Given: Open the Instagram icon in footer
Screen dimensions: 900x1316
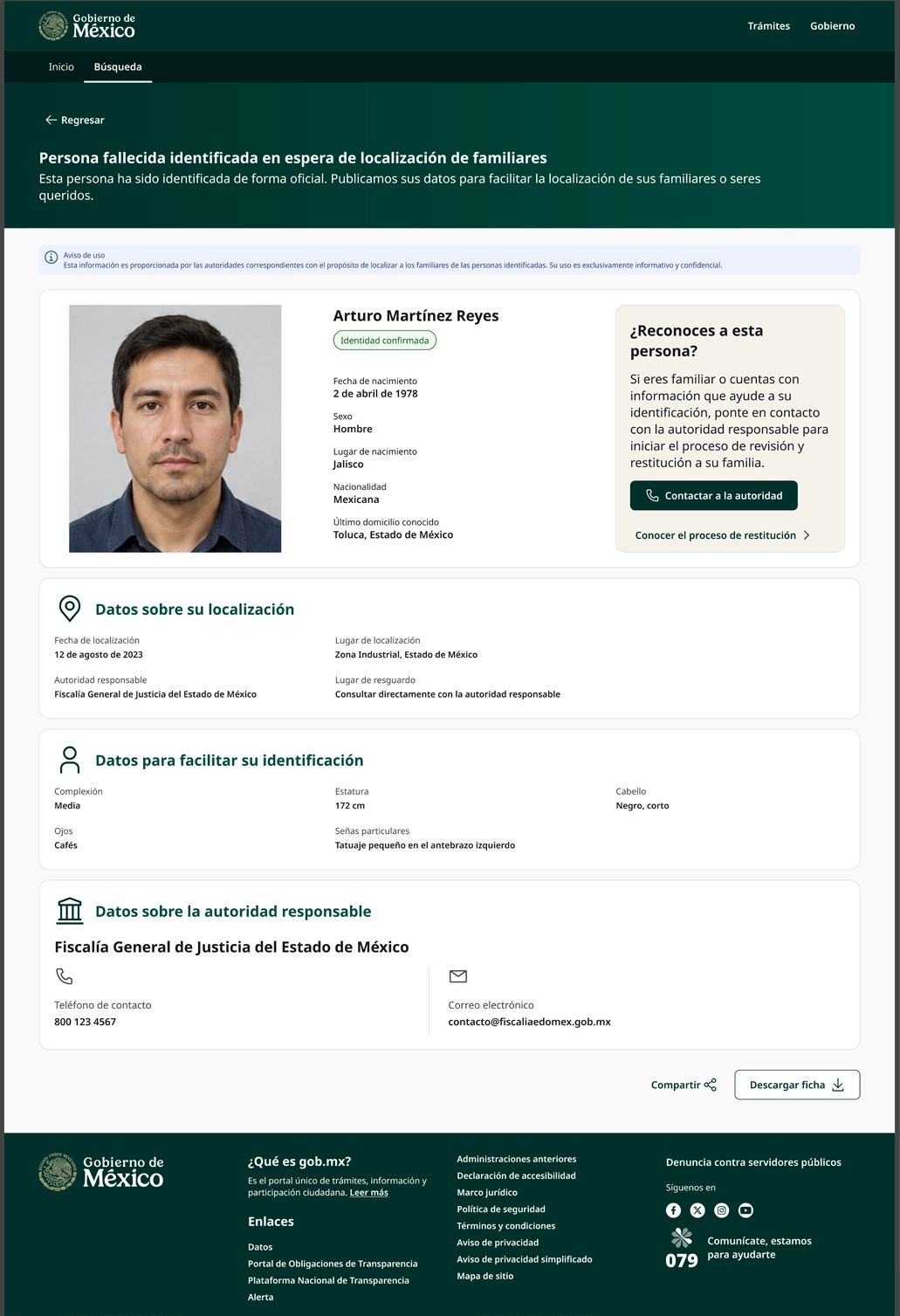Looking at the screenshot, I should click(x=722, y=1210).
